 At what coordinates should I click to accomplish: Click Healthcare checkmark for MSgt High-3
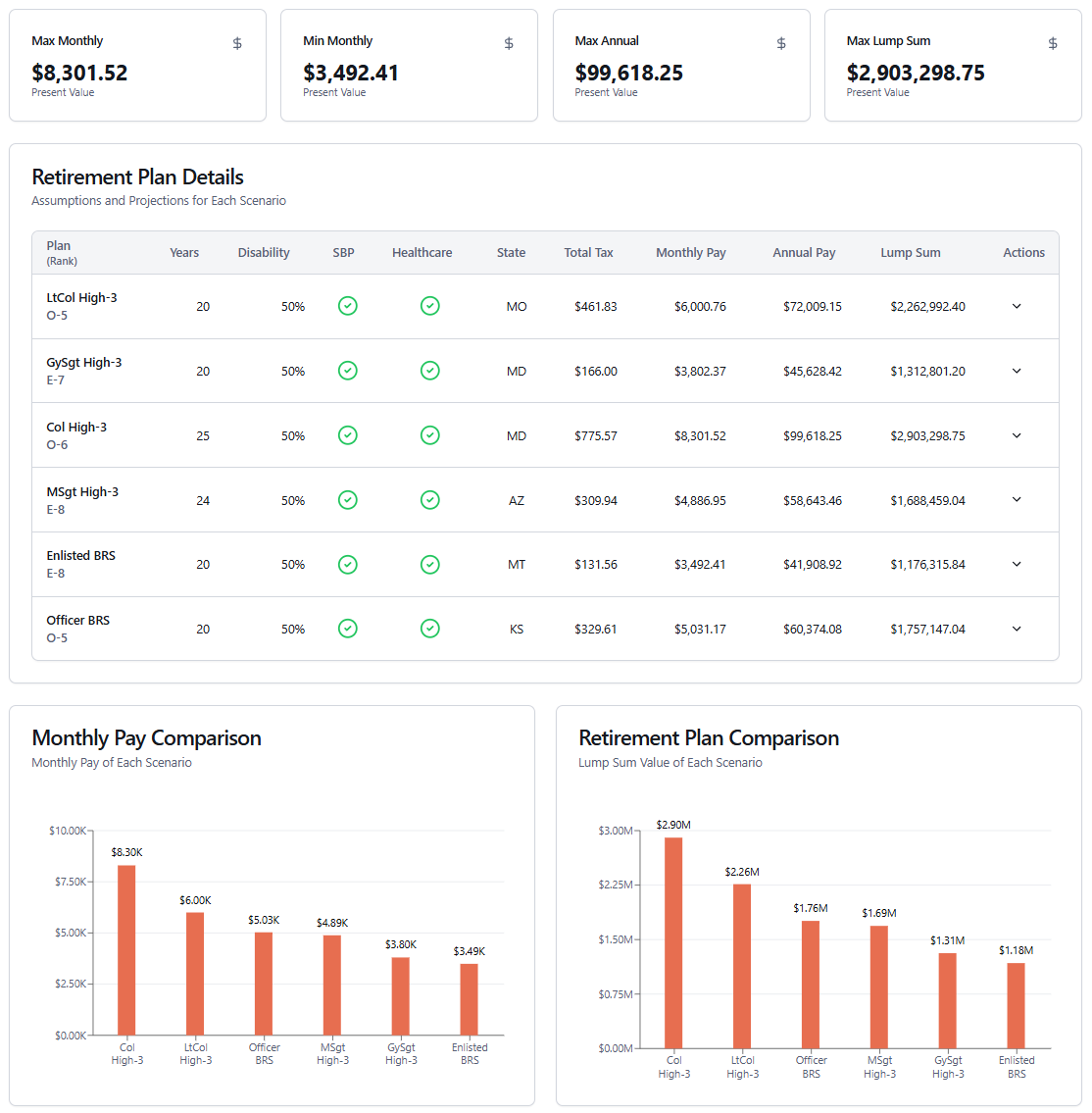pyautogui.click(x=430, y=500)
